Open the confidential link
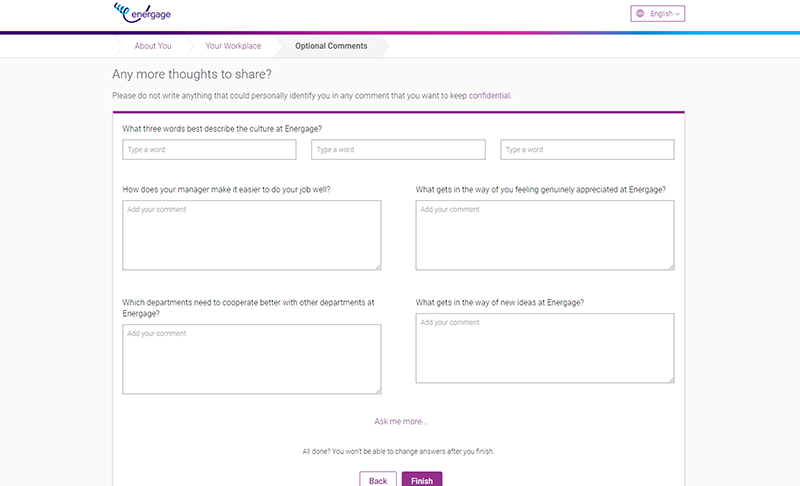The height and width of the screenshot is (486, 800). point(489,95)
